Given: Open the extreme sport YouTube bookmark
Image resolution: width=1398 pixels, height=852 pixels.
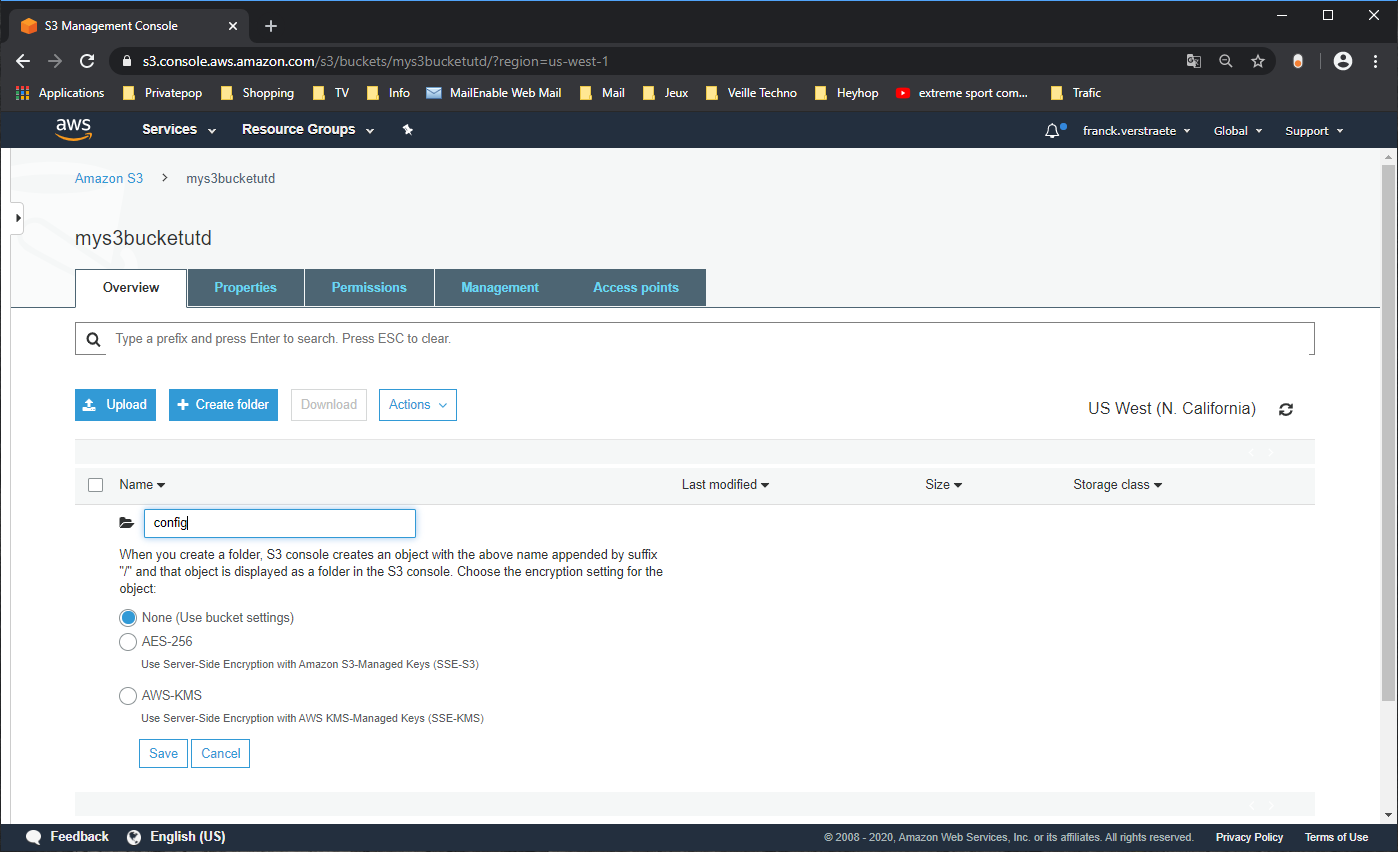Looking at the screenshot, I should [x=961, y=93].
